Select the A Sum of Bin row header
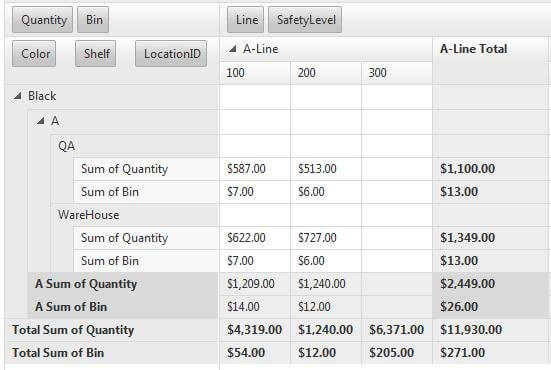 coord(123,307)
